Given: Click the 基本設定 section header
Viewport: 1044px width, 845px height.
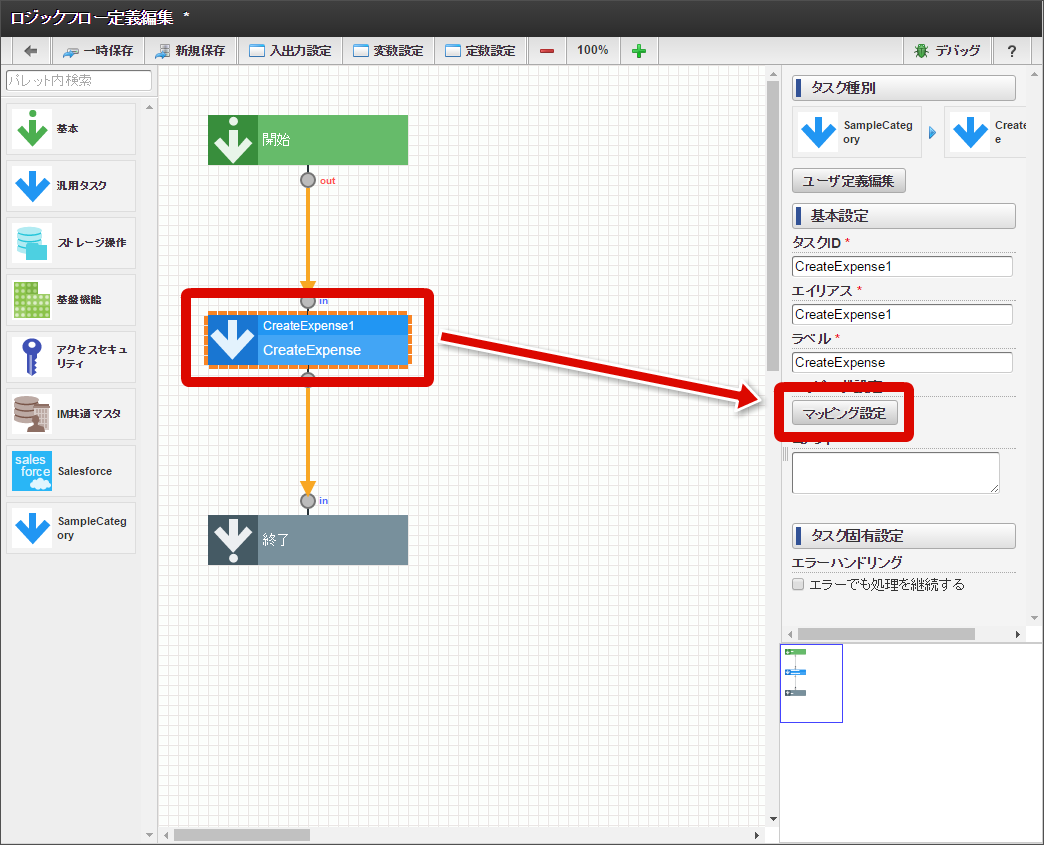Looking at the screenshot, I should point(904,216).
